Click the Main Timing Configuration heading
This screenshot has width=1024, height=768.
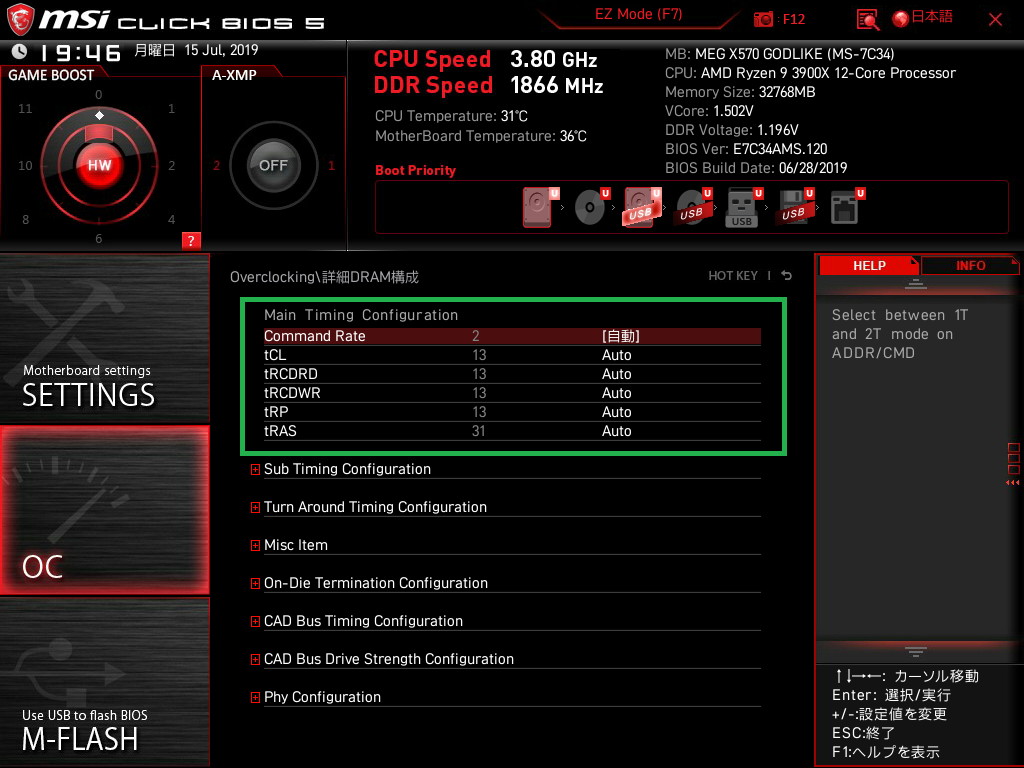360,315
